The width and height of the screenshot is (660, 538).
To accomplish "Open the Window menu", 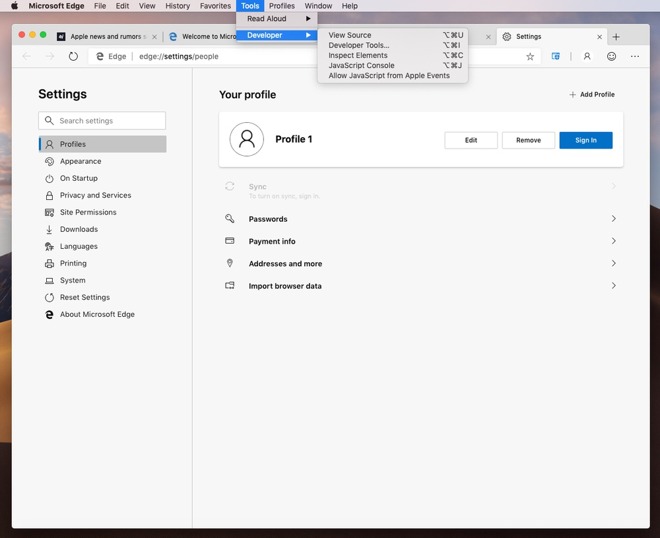I will click(x=318, y=6).
